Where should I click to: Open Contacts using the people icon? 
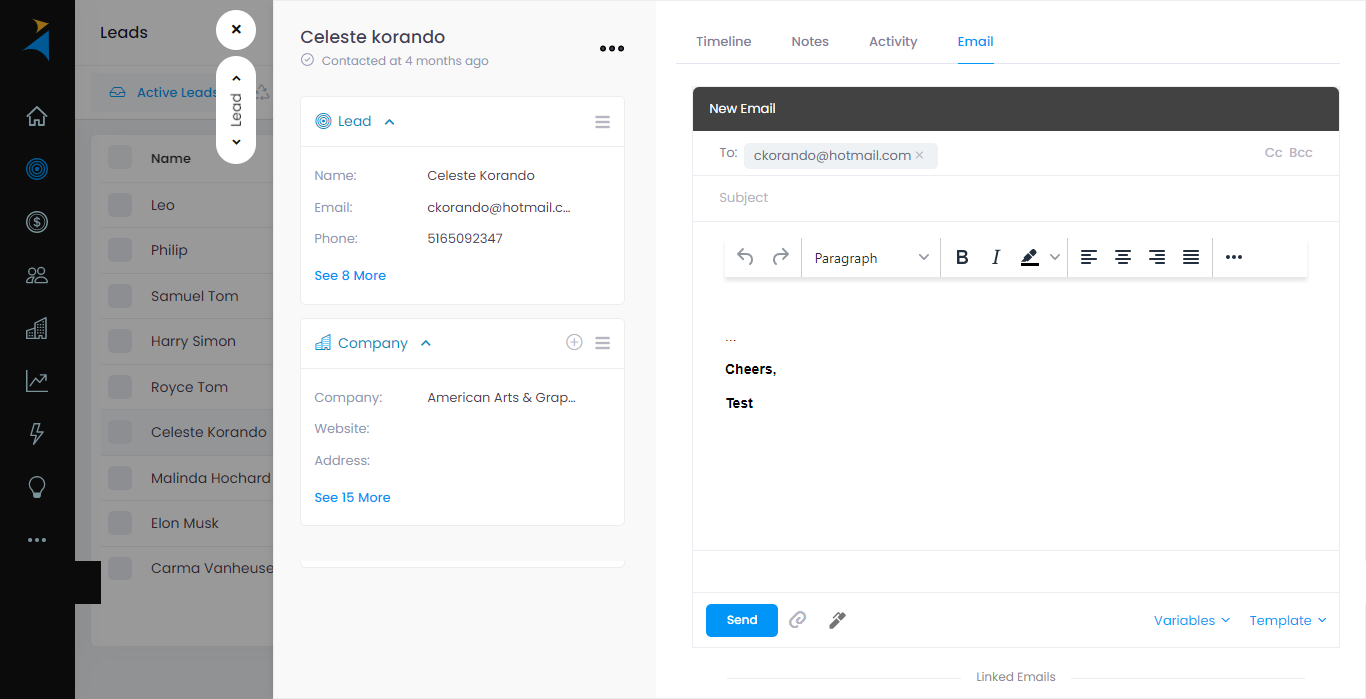[36, 275]
